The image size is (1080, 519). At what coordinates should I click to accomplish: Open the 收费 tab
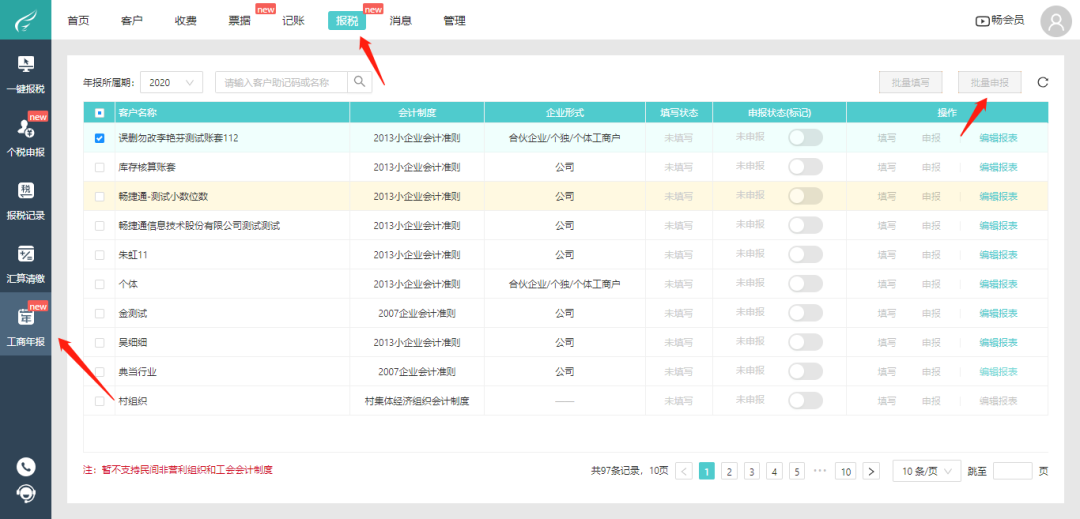point(185,21)
